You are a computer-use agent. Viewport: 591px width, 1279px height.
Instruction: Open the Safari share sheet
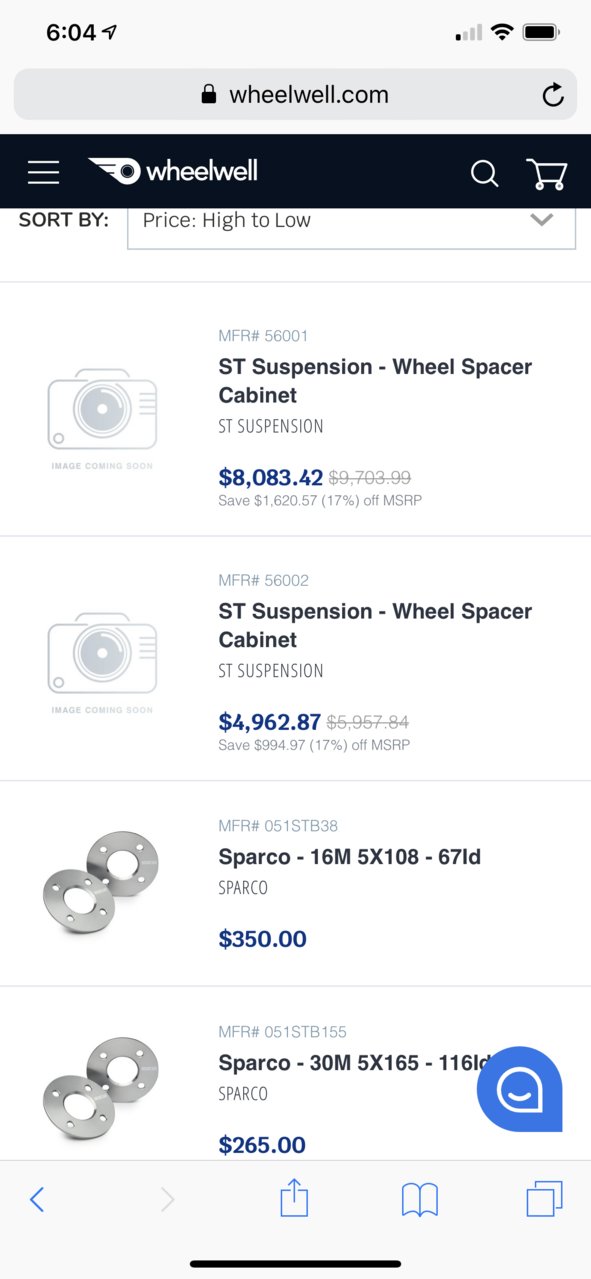(x=294, y=1197)
